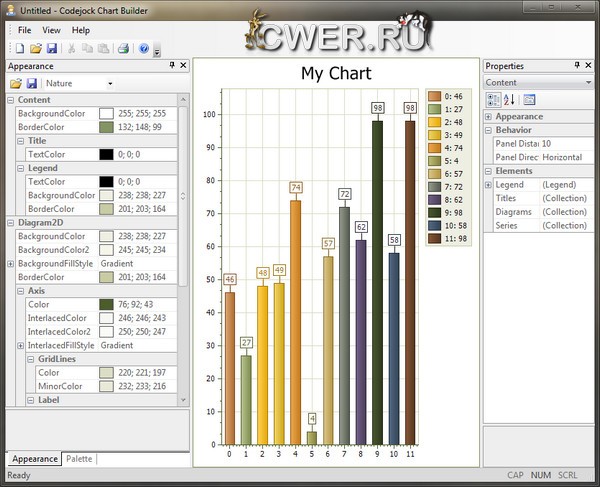Click Content BackgroundColor white swatch
Image resolution: width=600 pixels, height=487 pixels.
coord(106,114)
